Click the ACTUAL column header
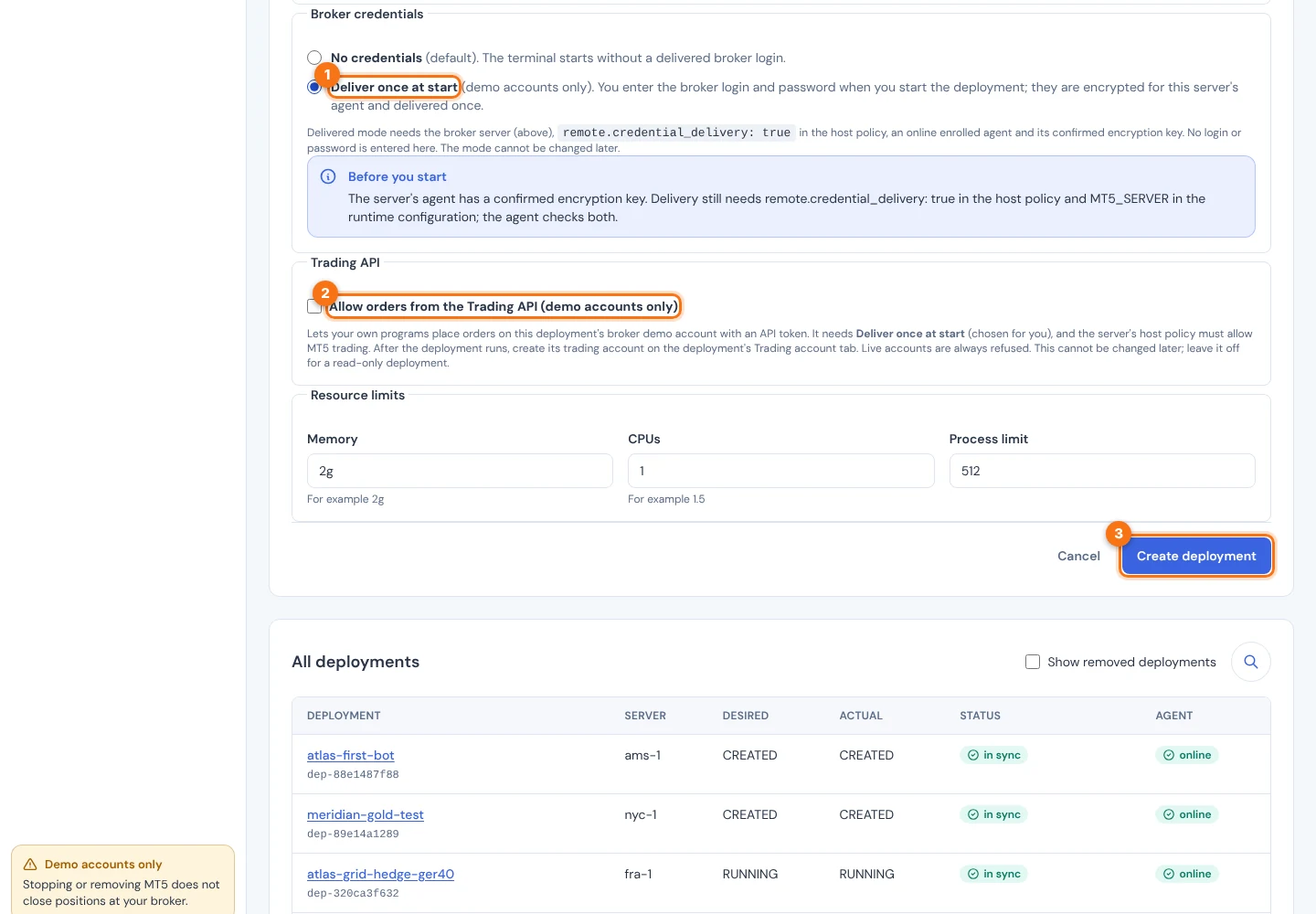 pos(861,716)
